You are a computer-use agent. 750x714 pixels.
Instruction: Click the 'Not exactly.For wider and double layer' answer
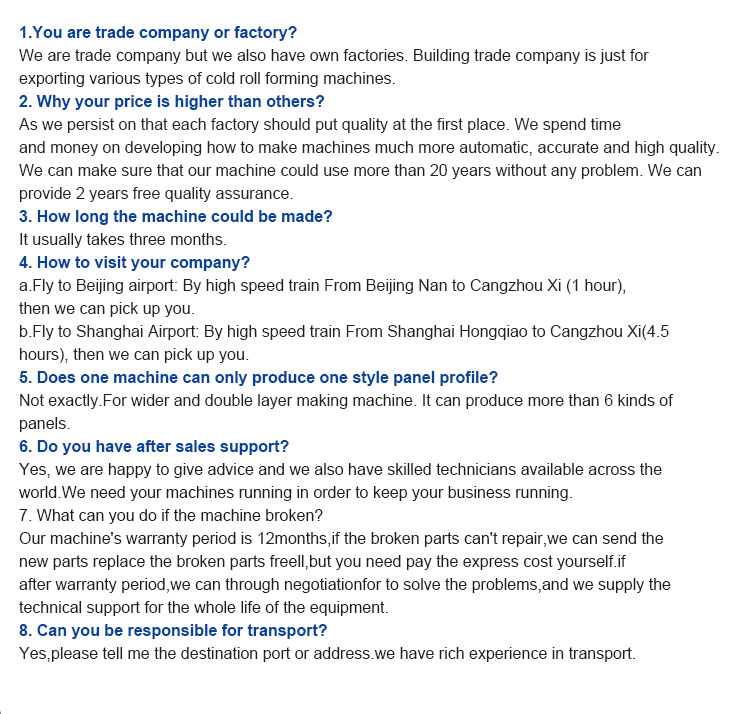click(346, 400)
